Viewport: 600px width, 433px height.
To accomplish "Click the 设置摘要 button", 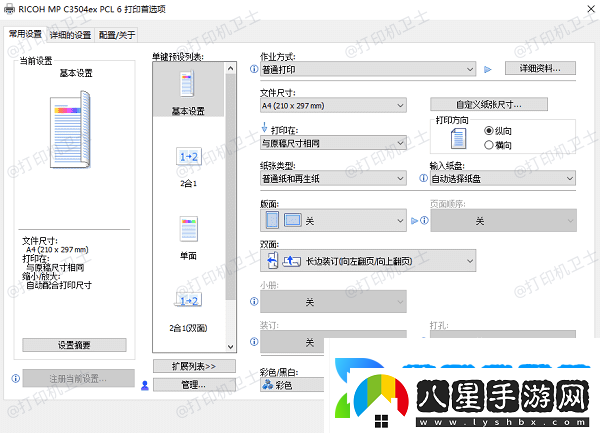I will (74, 345).
